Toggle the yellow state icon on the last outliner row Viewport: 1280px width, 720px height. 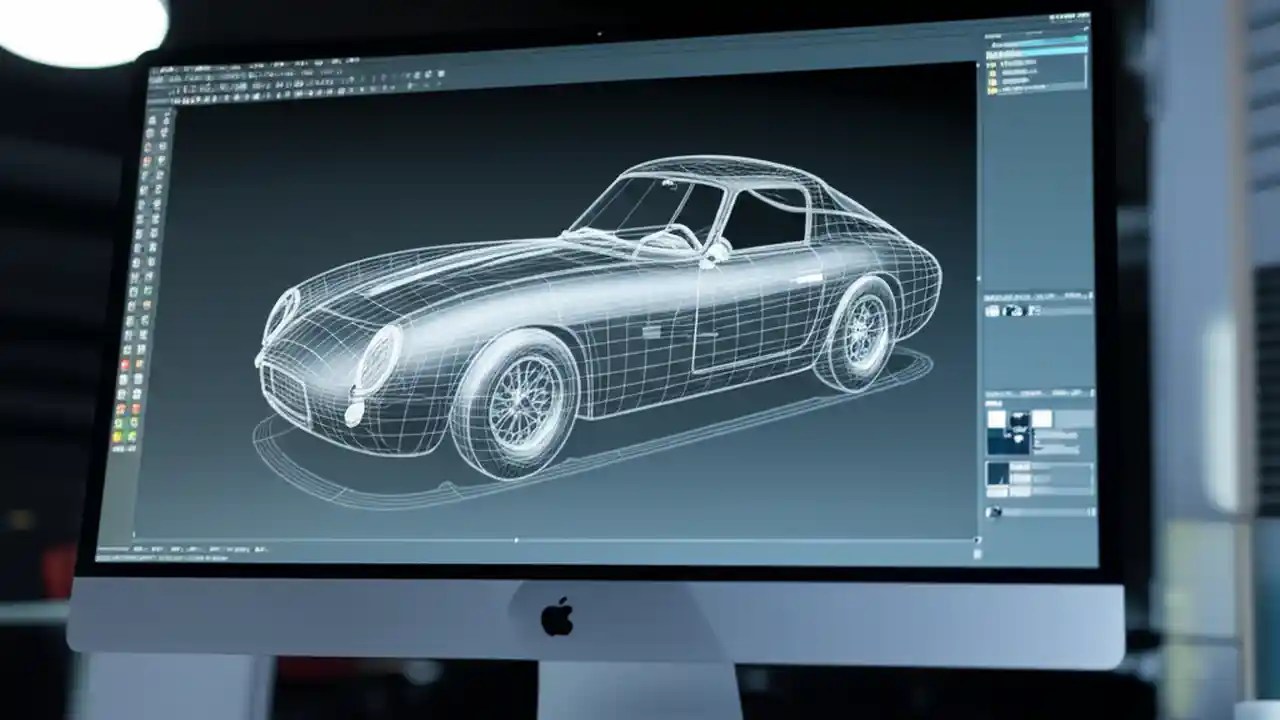point(990,90)
